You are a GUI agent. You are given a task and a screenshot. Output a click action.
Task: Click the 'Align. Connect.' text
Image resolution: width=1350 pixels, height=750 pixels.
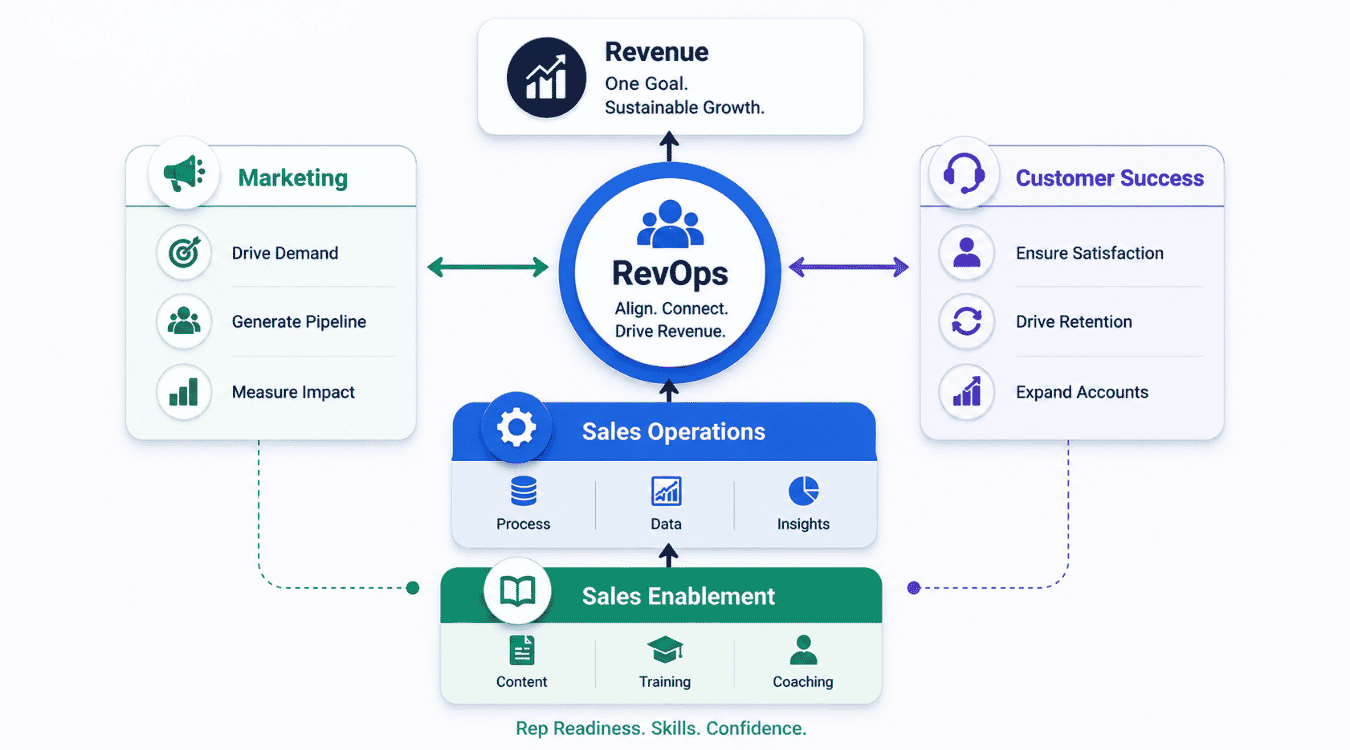[671, 309]
